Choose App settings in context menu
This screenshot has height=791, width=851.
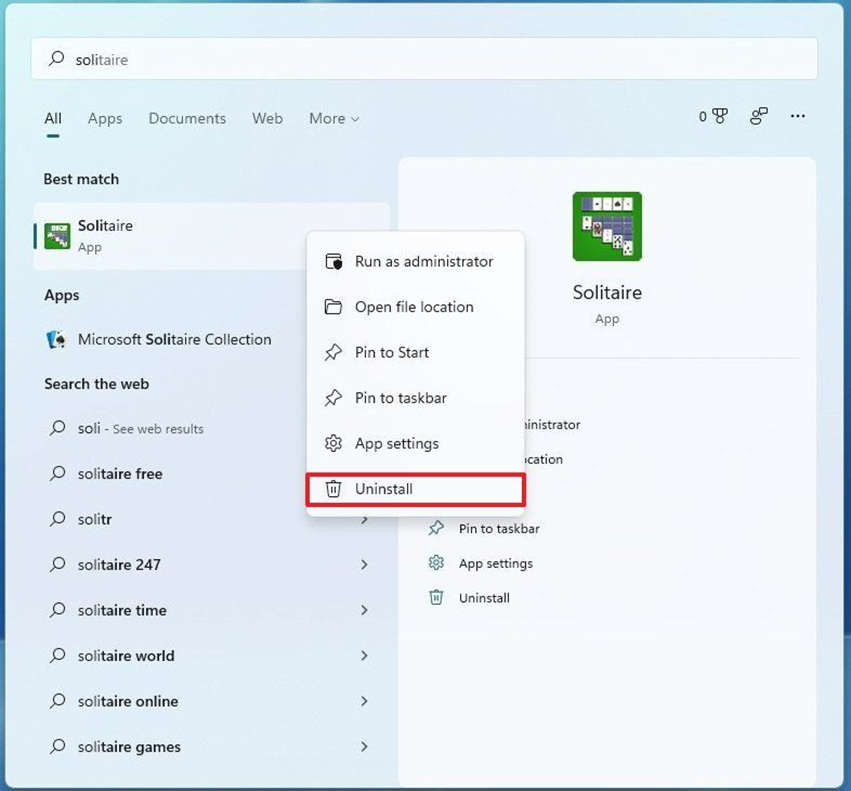coord(415,444)
